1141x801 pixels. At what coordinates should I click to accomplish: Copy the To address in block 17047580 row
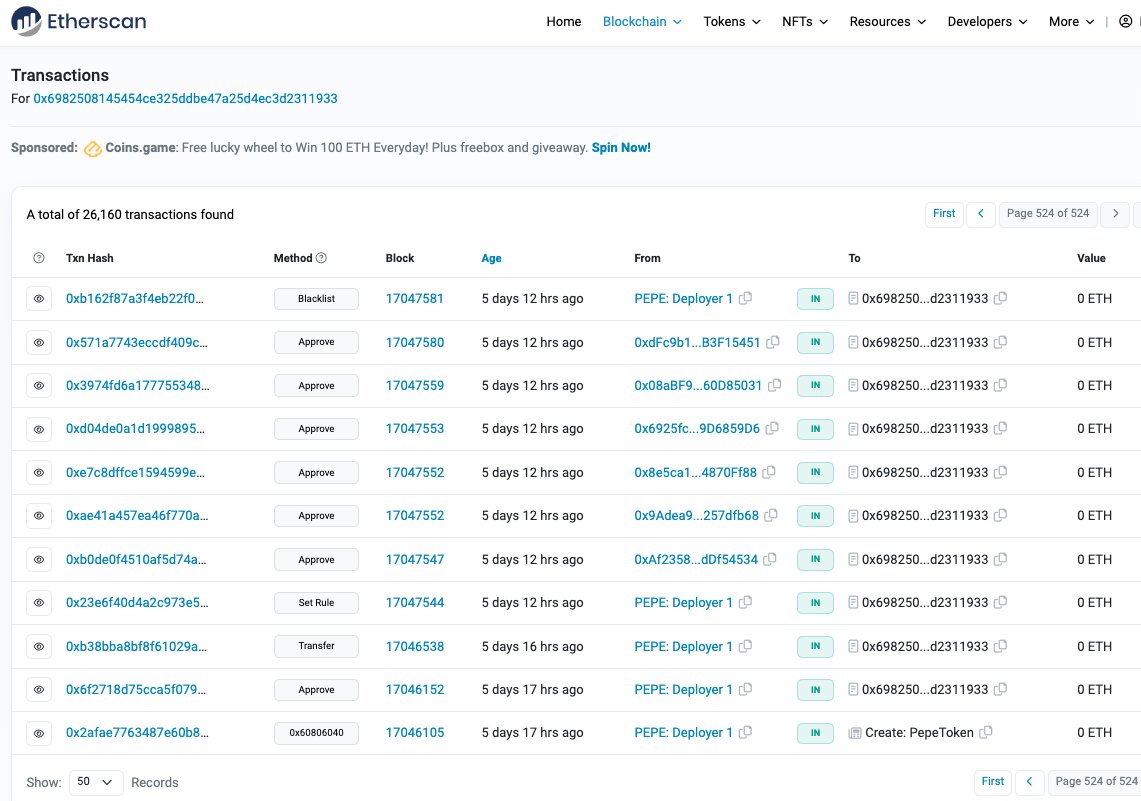click(x=1001, y=342)
